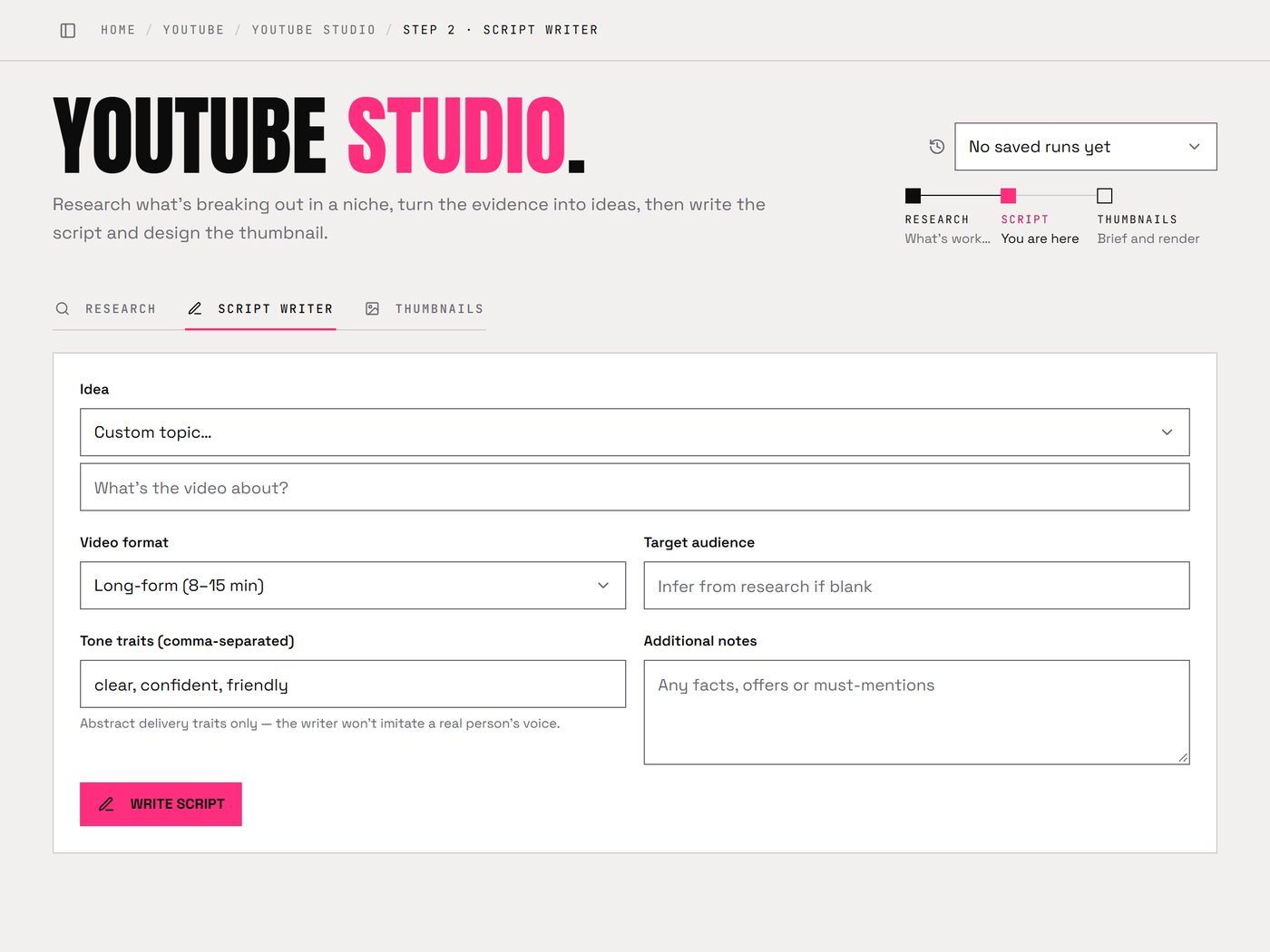Click the Idea field label
The width and height of the screenshot is (1270, 952).
94,389
